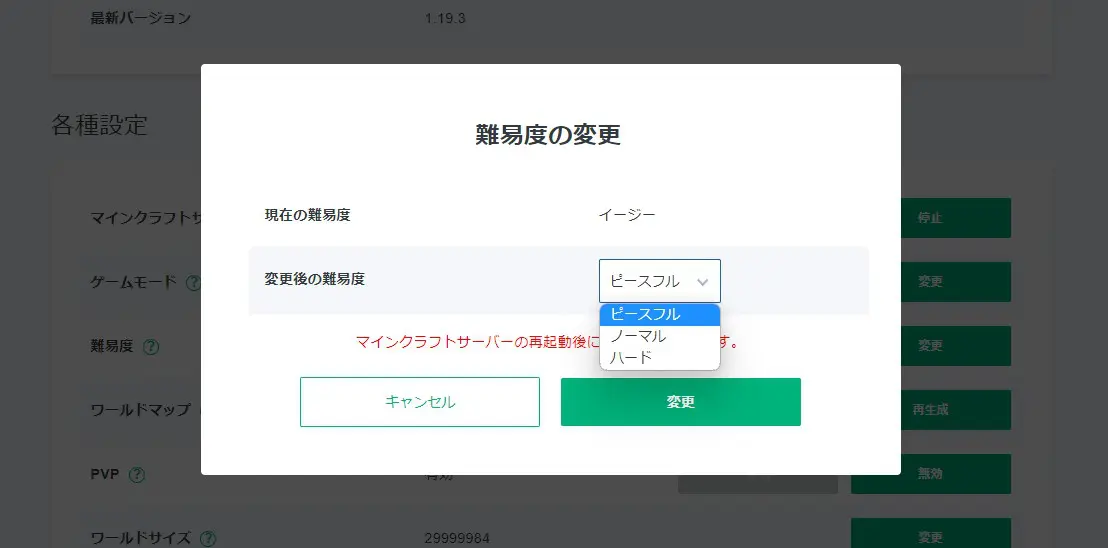Screen dimensions: 1108x548
Task: Click the help icon beside ゲームモード
Action: pyautogui.click(x=193, y=283)
